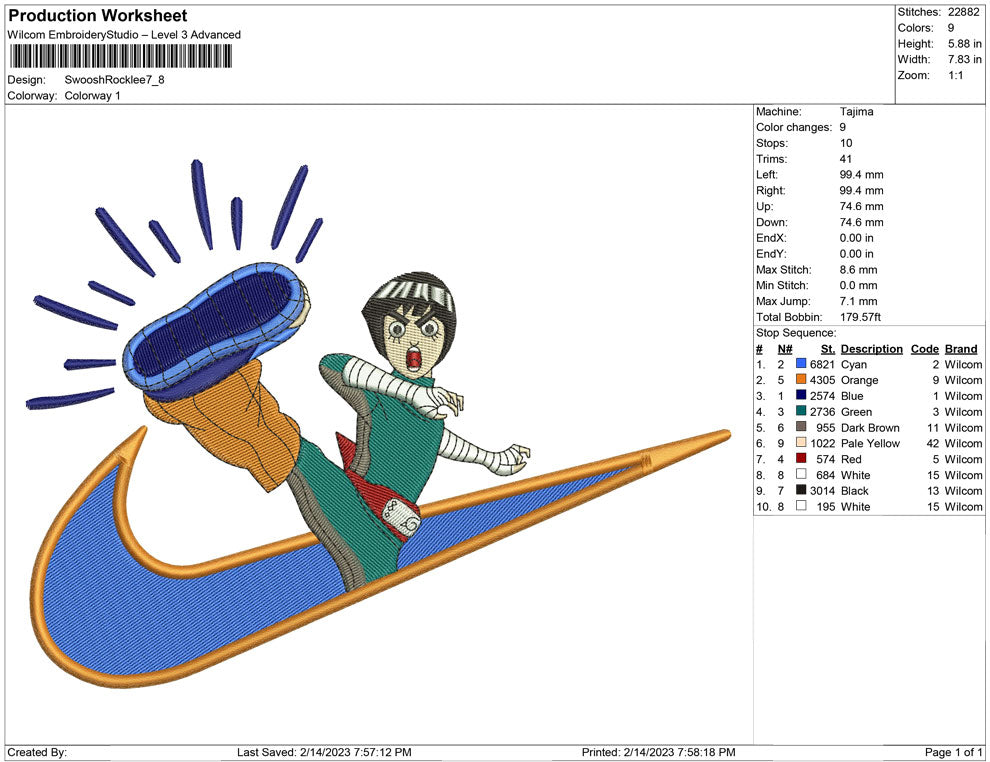This screenshot has width=990, height=762.
Task: Click 'Last Saved: 2/14/2023 7:57:12 PM'
Action: [x=324, y=752]
